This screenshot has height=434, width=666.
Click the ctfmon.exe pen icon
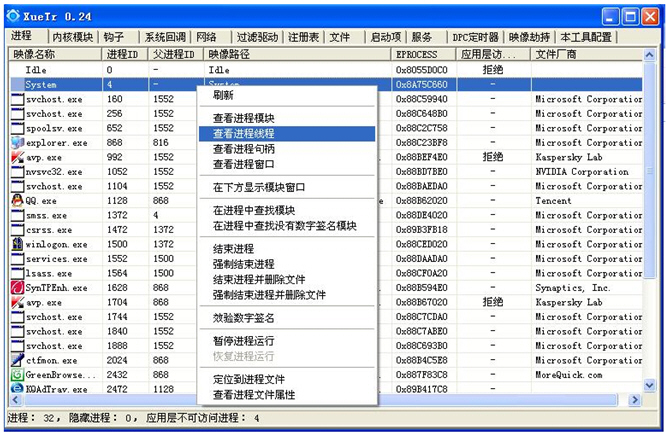point(17,360)
